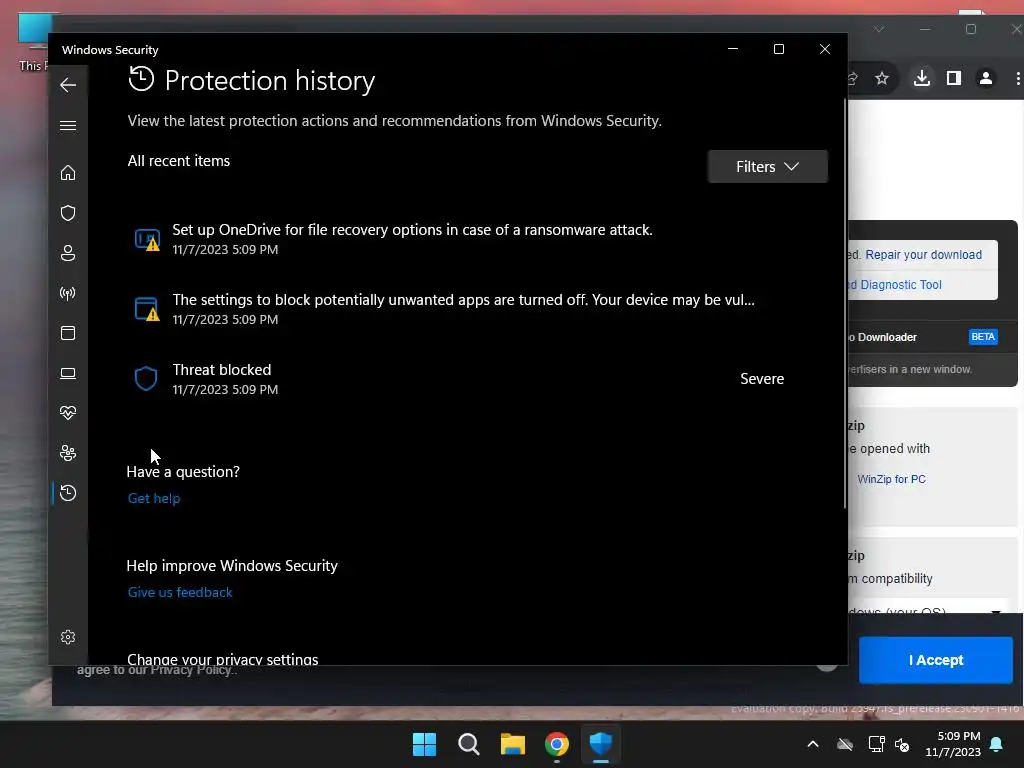Click the I Accept button in Chrome
This screenshot has height=768, width=1024.
coord(936,660)
